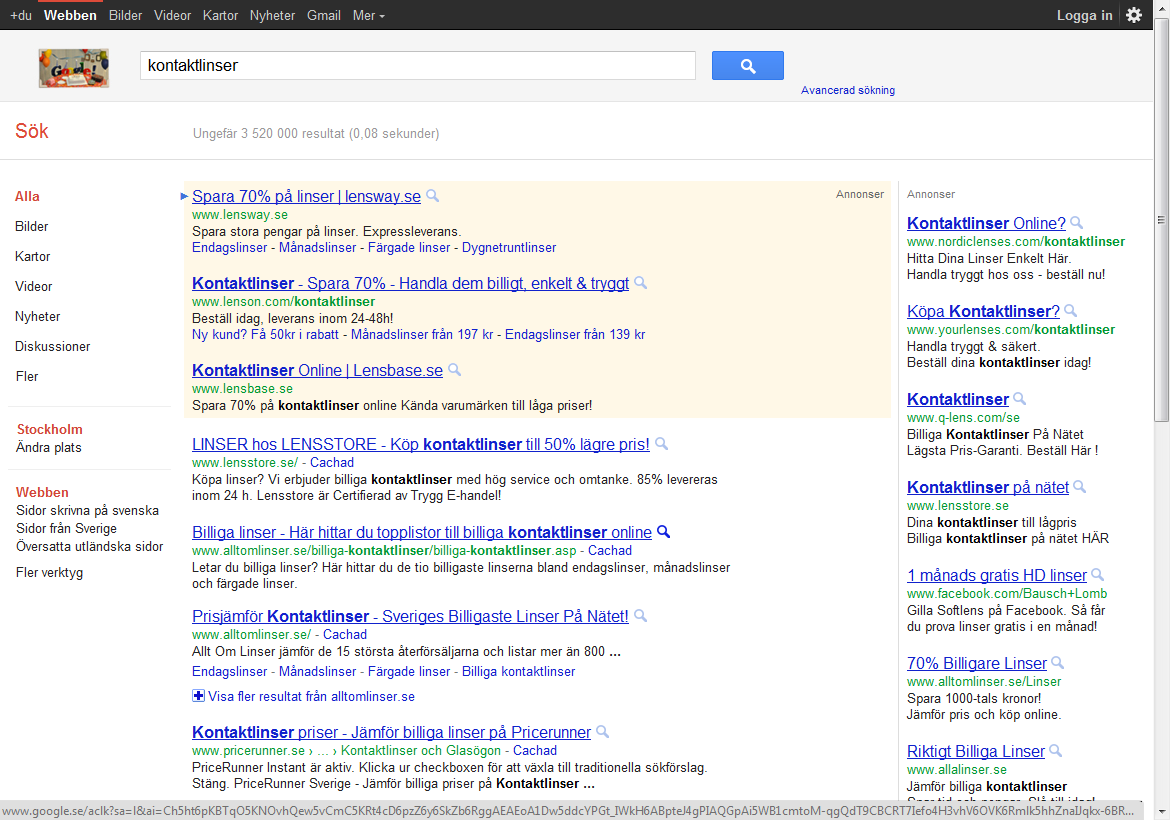Open 'Gmail' in the top navigation bar

point(324,15)
